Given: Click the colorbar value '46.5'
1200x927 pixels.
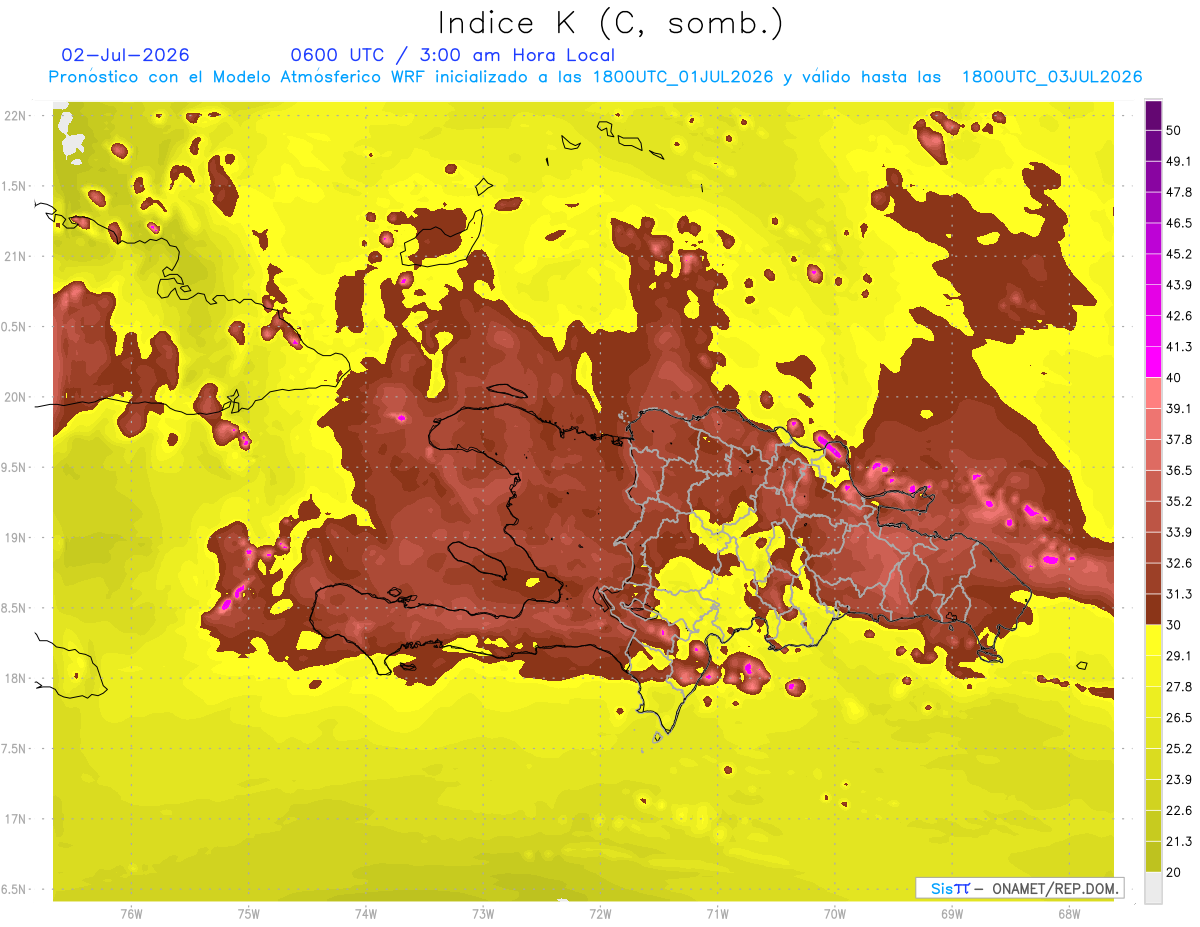Looking at the screenshot, I should (x=1179, y=224).
